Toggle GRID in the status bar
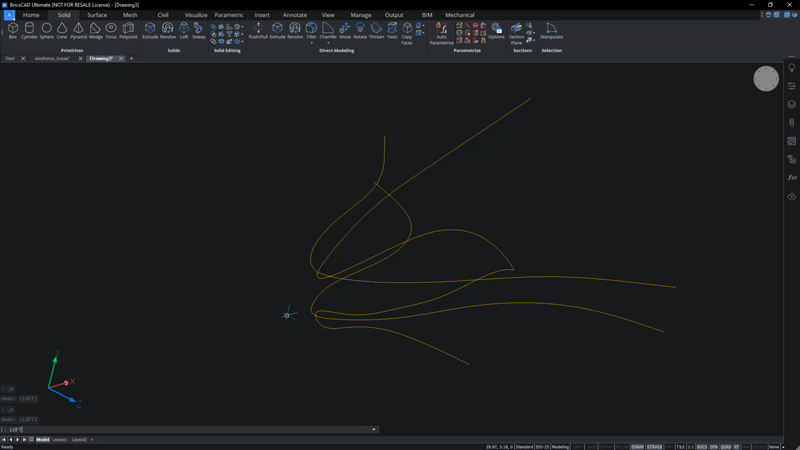The width and height of the screenshot is (800, 450). pyautogui.click(x=591, y=447)
